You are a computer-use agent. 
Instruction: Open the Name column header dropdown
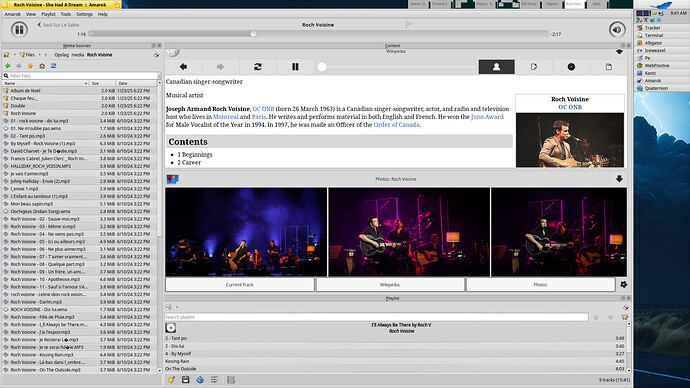coord(86,83)
